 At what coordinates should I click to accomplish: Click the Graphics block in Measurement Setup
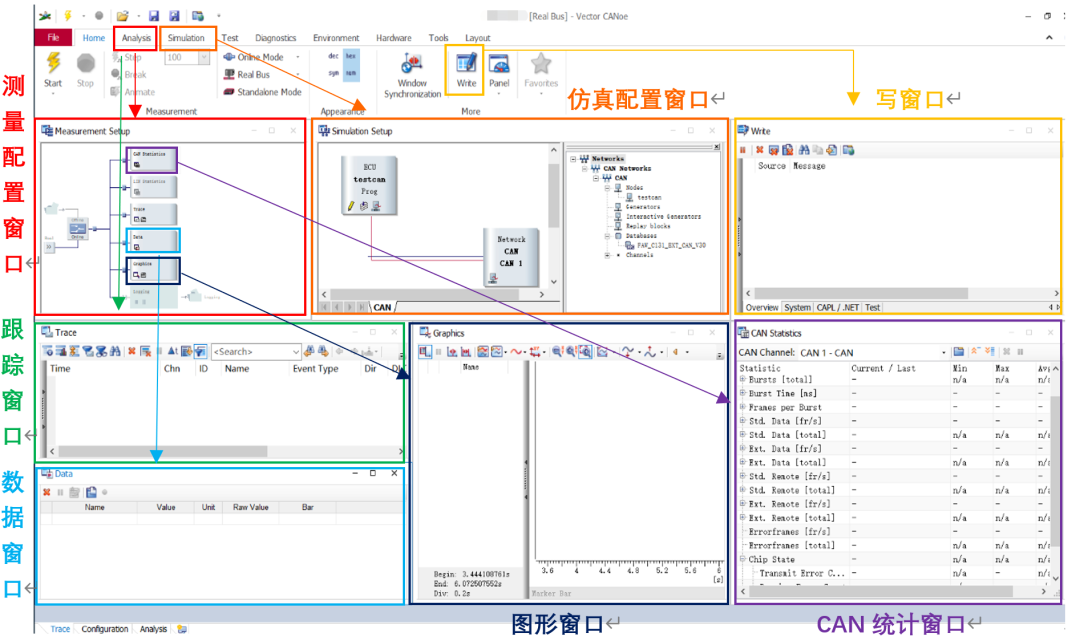coord(153,270)
